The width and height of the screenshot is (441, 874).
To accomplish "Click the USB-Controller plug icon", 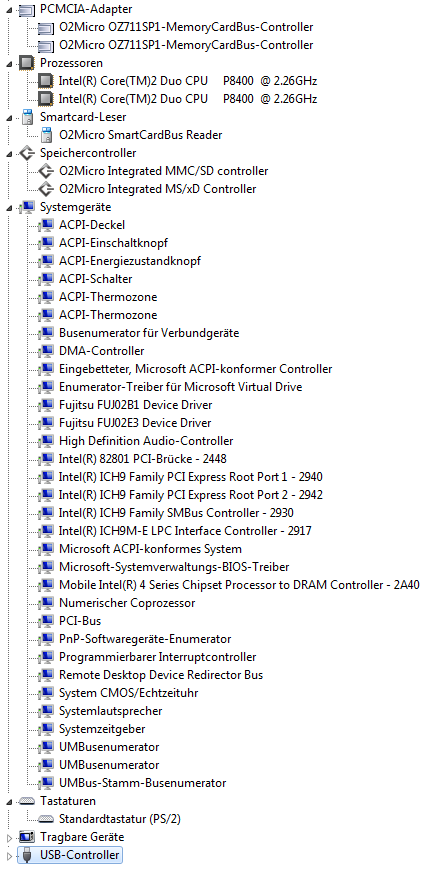I will pyautogui.click(x=27, y=855).
